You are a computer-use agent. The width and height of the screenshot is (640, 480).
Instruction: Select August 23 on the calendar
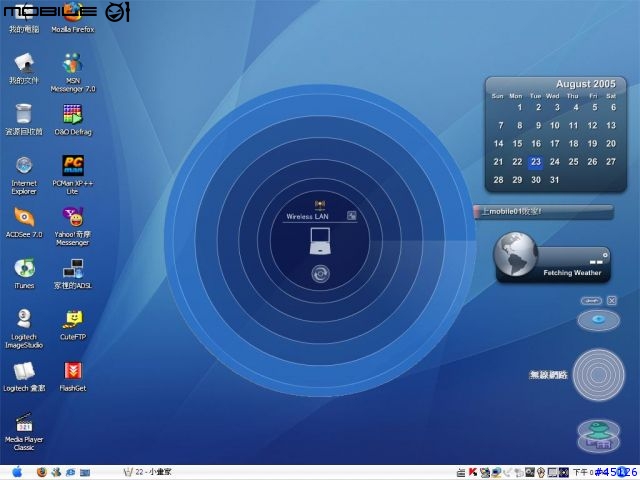click(x=536, y=162)
